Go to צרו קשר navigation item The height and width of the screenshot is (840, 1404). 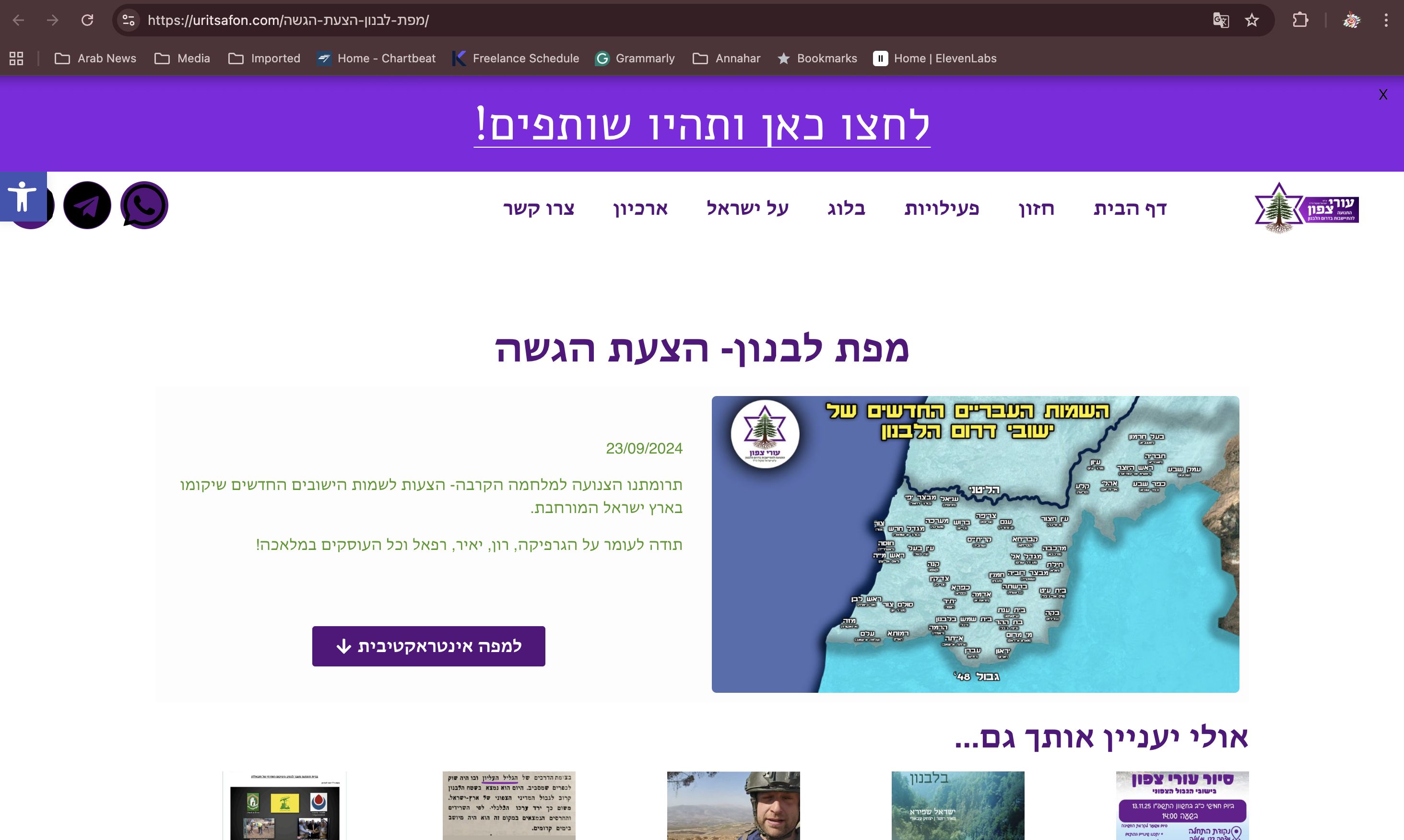[538, 208]
